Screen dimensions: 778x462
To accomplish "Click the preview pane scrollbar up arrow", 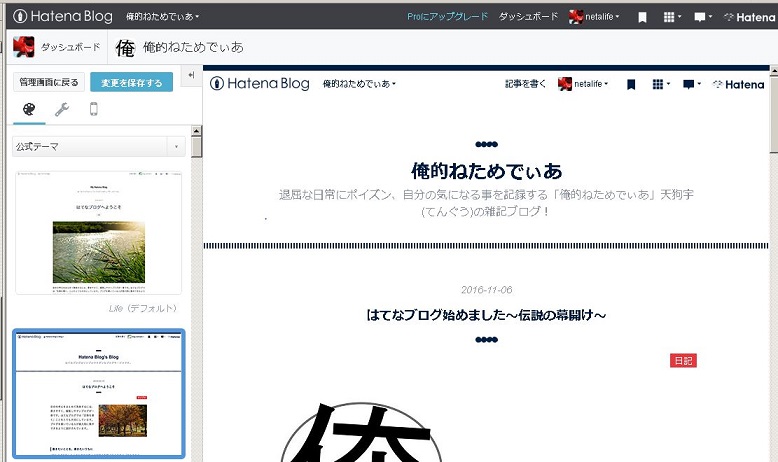I will pyautogui.click(x=774, y=71).
